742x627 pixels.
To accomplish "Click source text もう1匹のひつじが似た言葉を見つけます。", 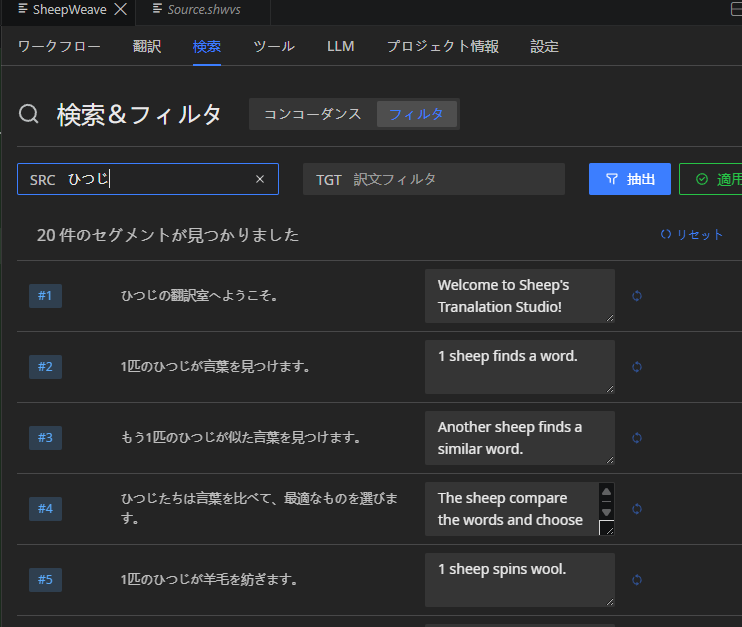I will point(240,438).
